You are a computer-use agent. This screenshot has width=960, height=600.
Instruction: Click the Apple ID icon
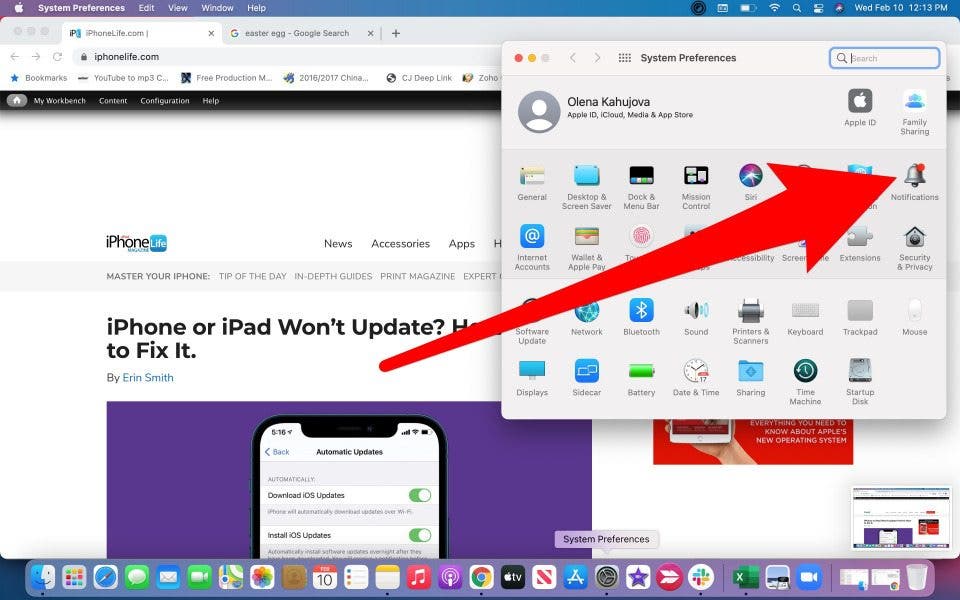click(x=860, y=103)
